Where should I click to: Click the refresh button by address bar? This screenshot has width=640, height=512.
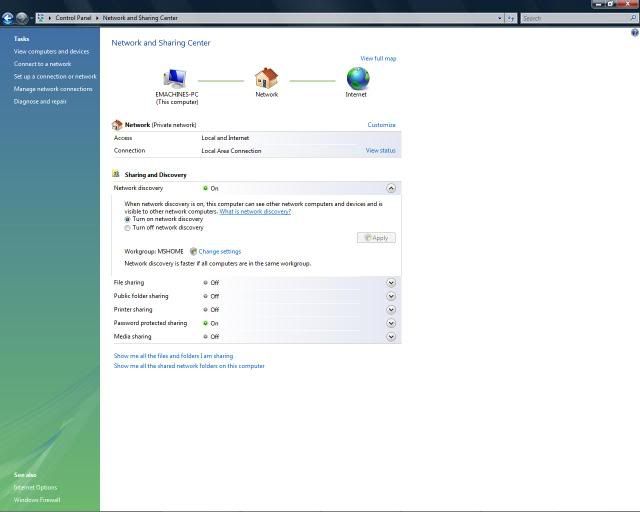point(510,18)
